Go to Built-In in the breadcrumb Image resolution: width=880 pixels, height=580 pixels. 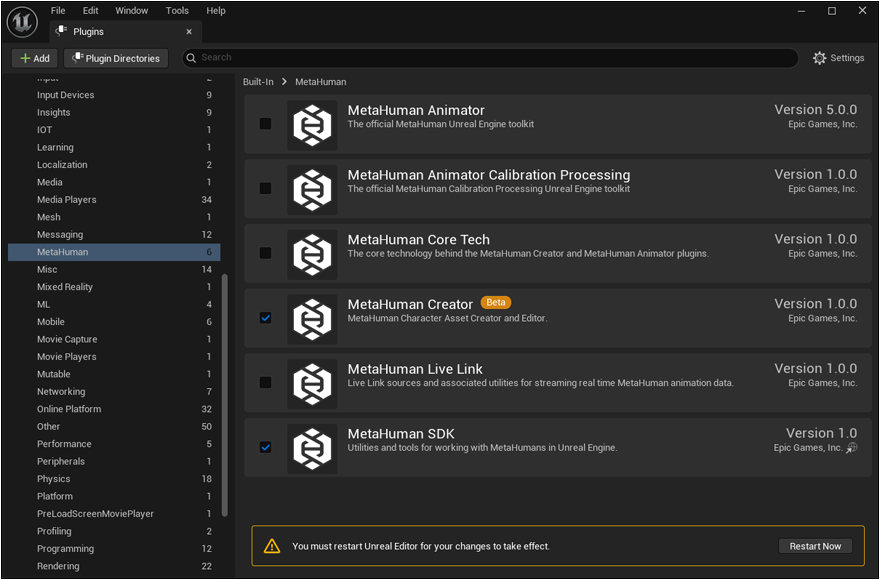coord(258,82)
